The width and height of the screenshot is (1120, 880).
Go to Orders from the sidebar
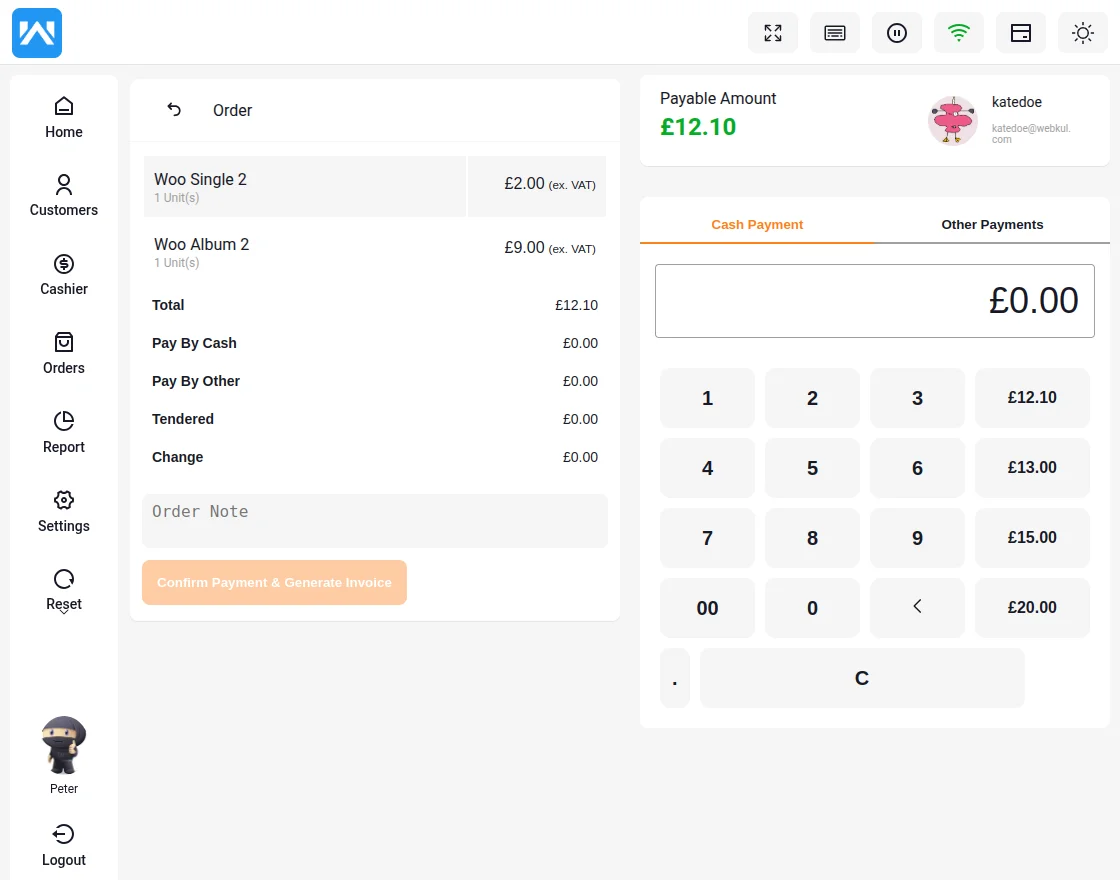pos(63,353)
